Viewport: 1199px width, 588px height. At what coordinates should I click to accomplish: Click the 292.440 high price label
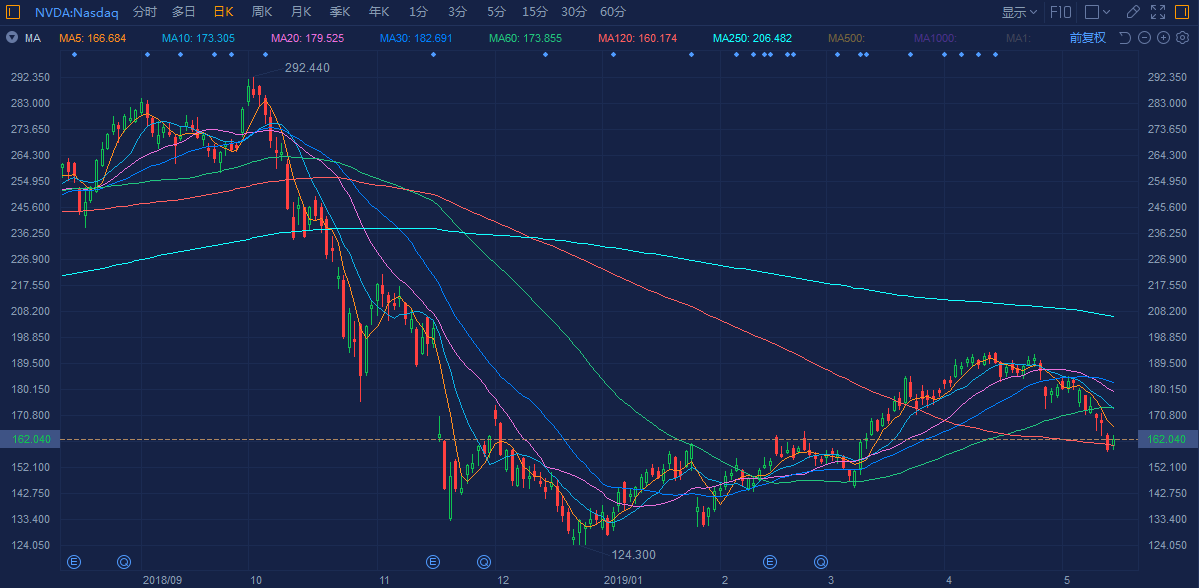point(307,68)
